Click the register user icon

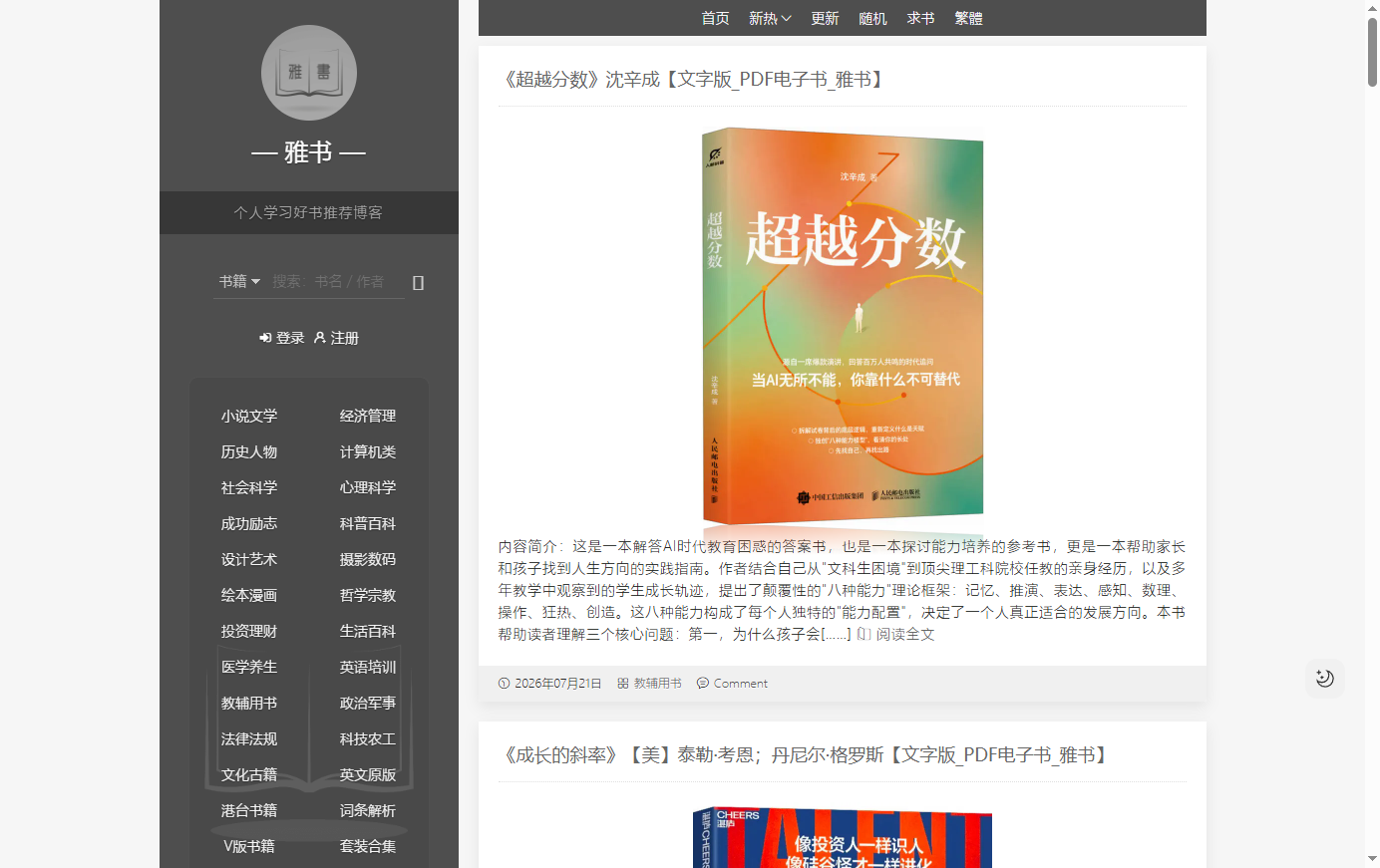point(320,338)
